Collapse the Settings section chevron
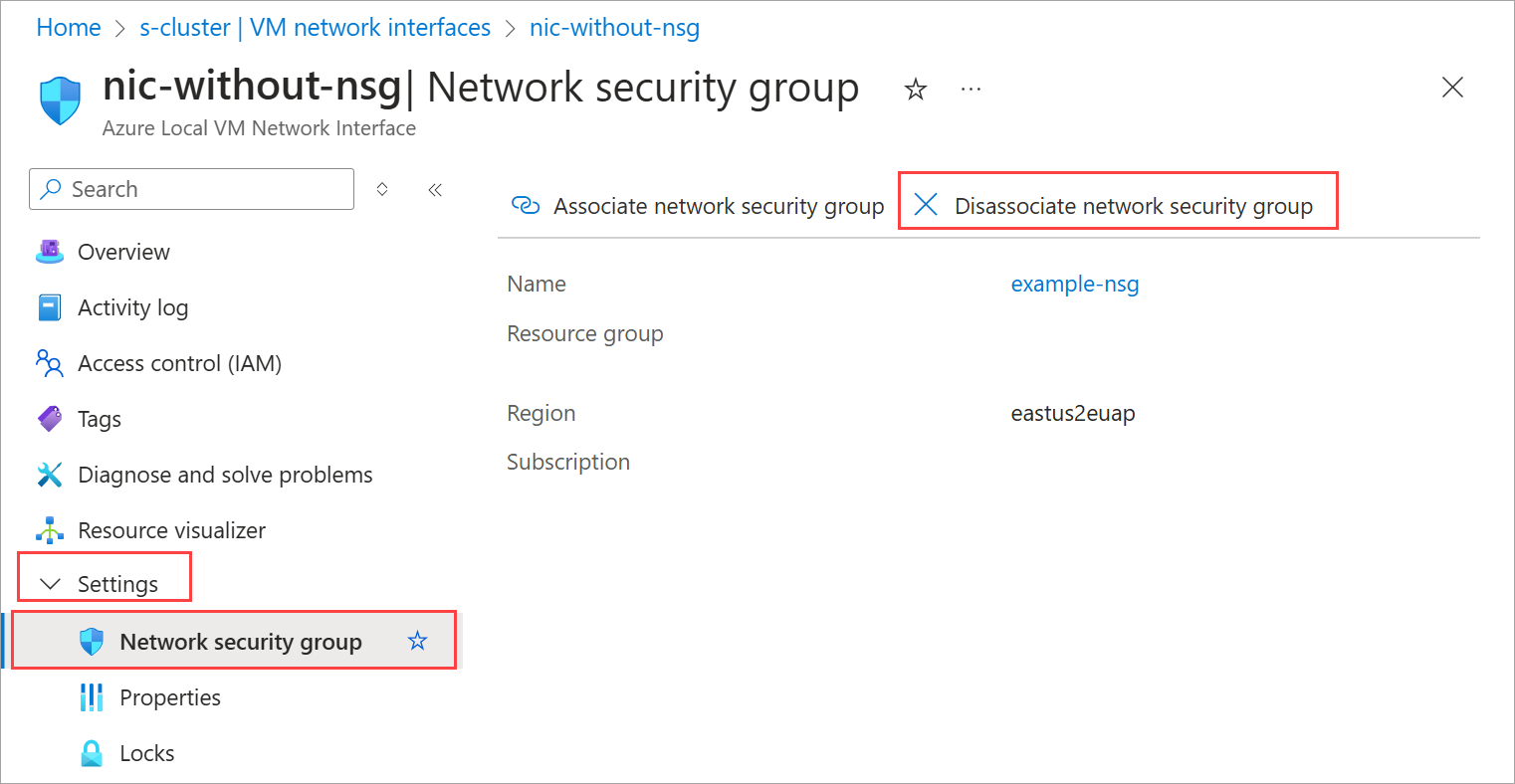This screenshot has width=1515, height=784. point(50,584)
